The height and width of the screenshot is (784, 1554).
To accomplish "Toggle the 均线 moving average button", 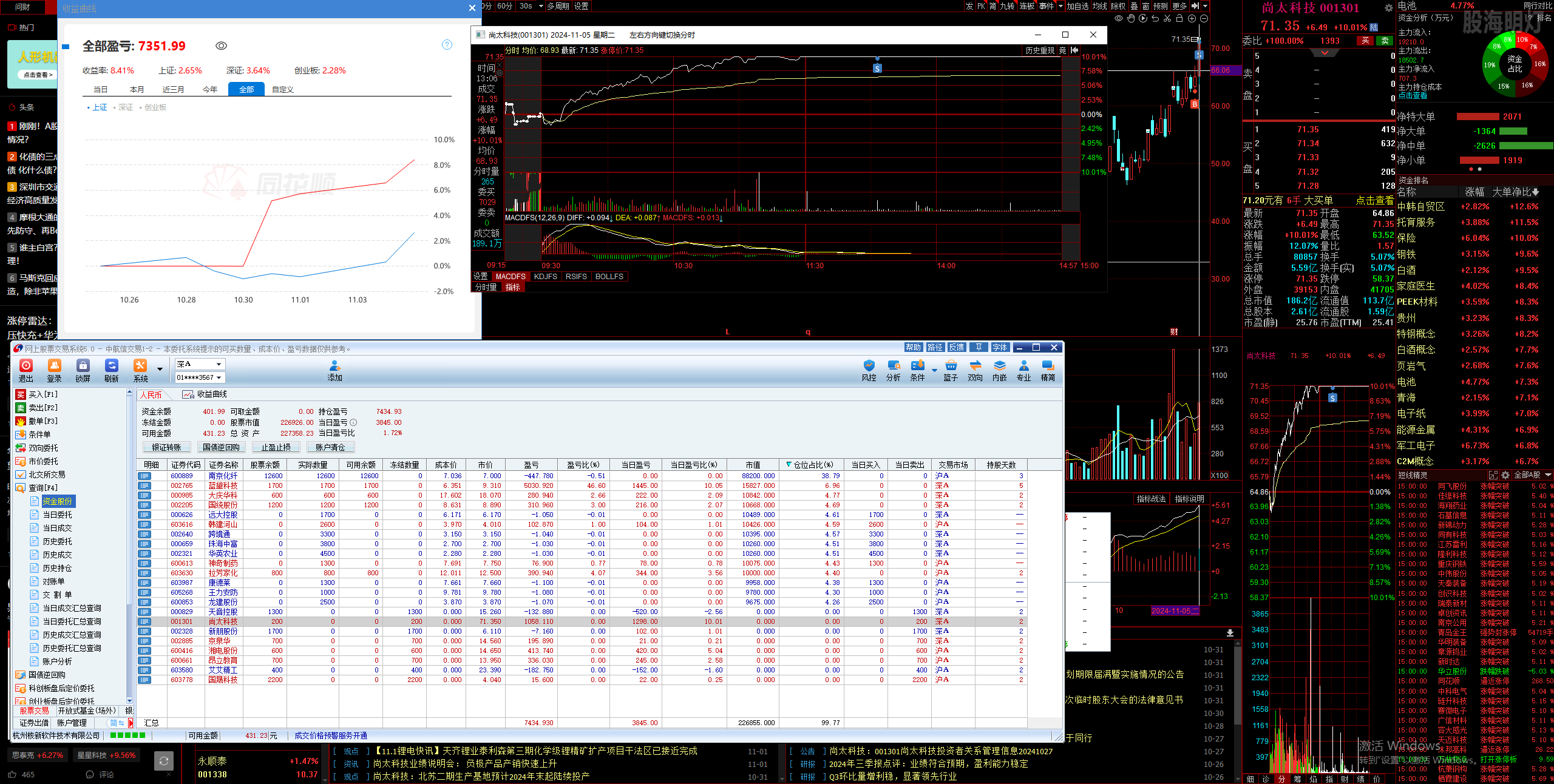I will tap(1100, 6).
